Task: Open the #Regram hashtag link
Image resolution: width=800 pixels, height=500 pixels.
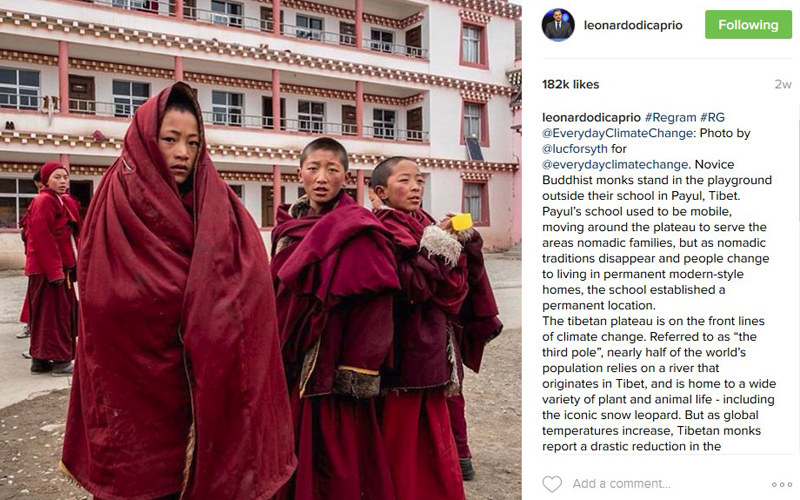Action: [x=670, y=117]
